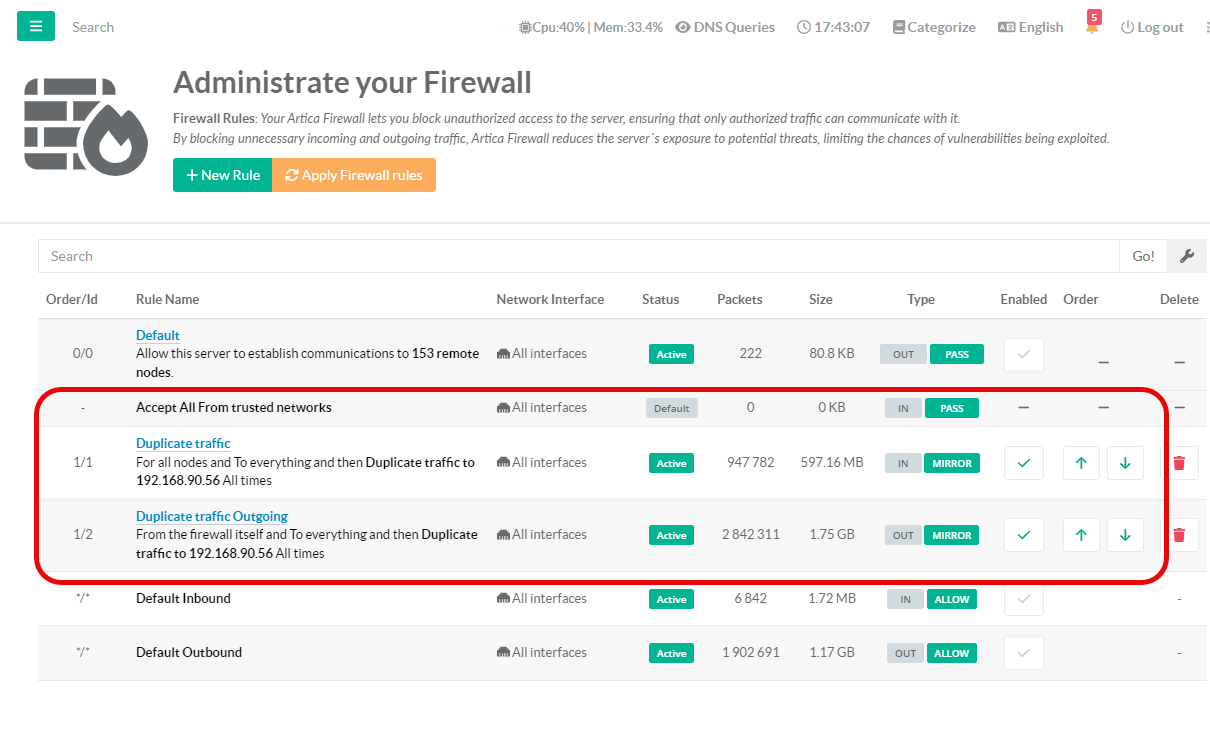Move Duplicate traffic rule up

point(1081,463)
